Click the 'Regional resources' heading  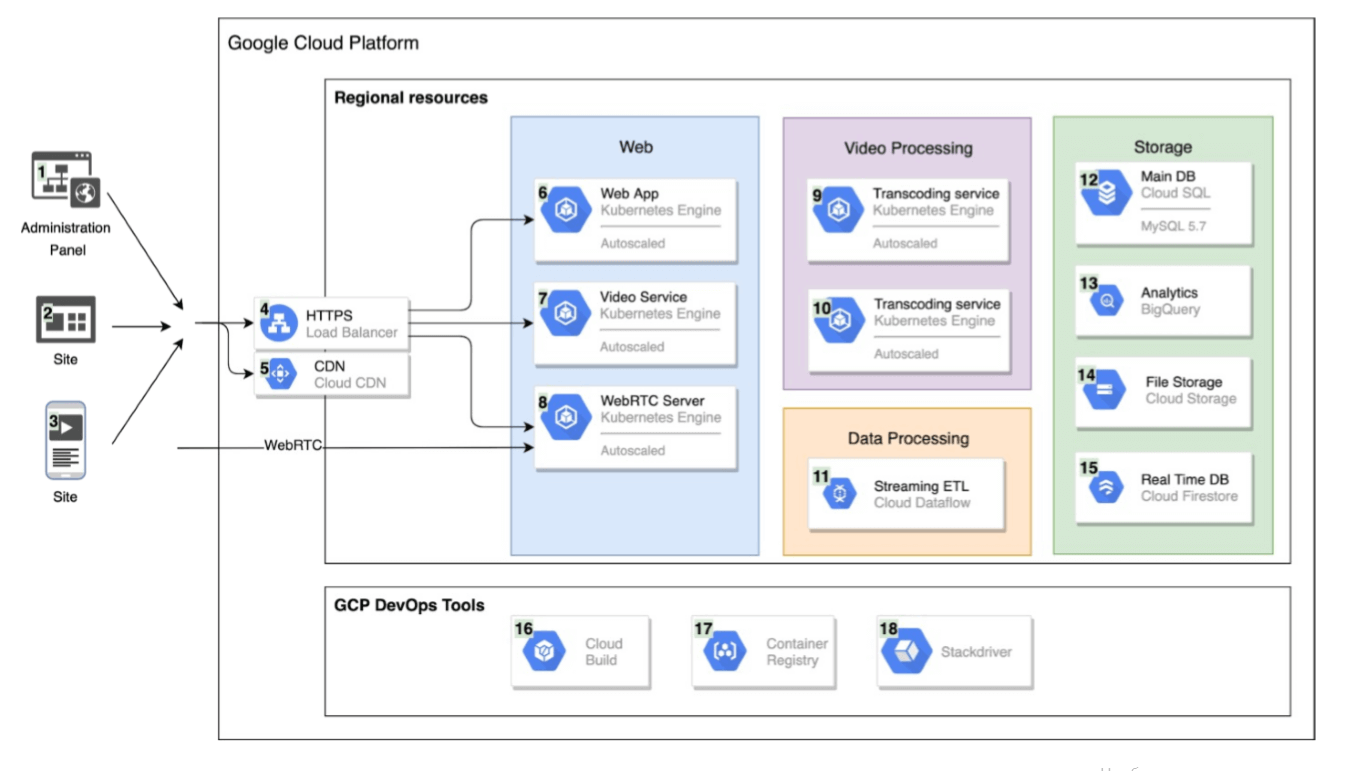(411, 97)
